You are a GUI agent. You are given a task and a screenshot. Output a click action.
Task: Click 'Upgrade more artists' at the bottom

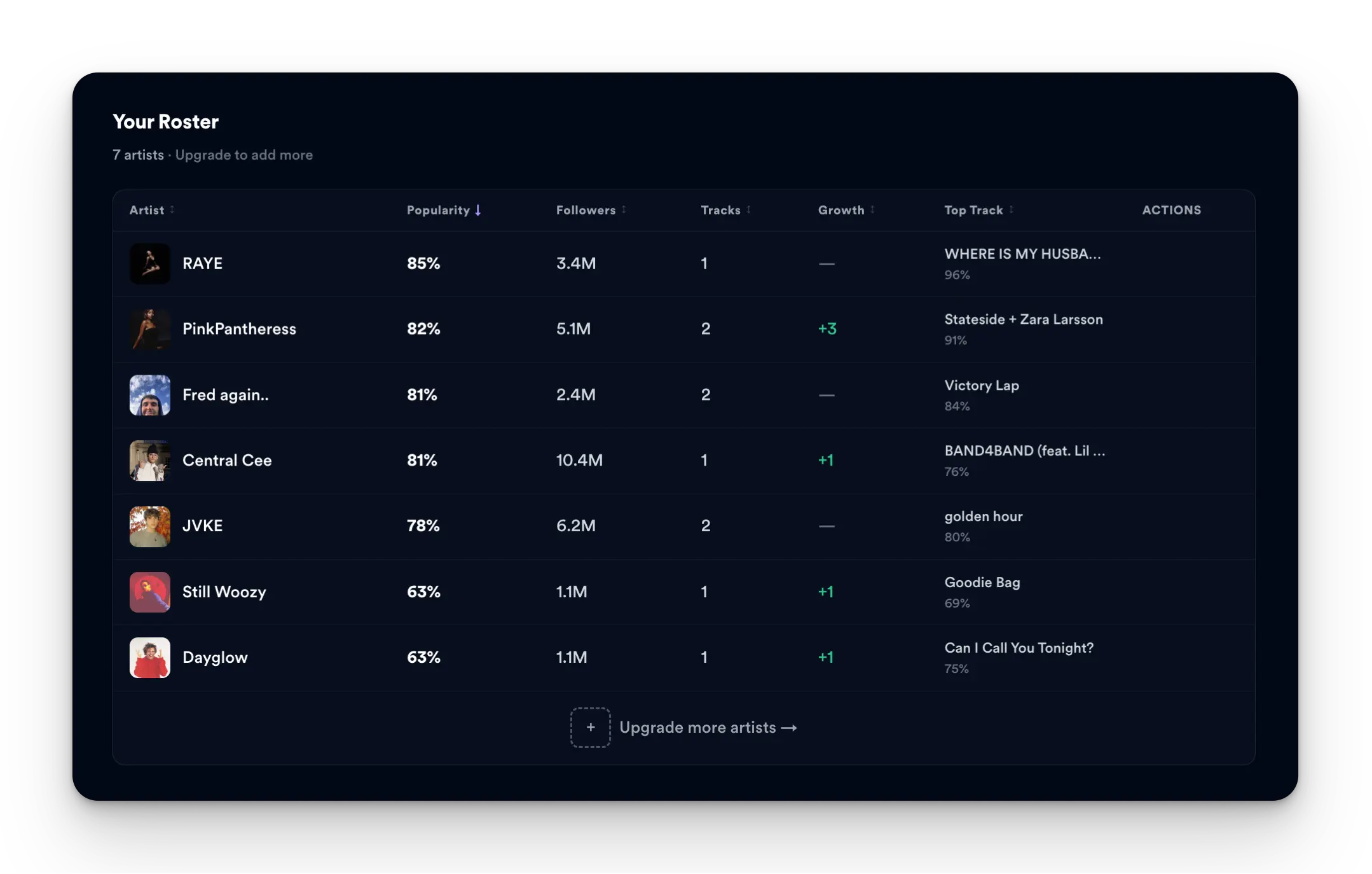(708, 727)
